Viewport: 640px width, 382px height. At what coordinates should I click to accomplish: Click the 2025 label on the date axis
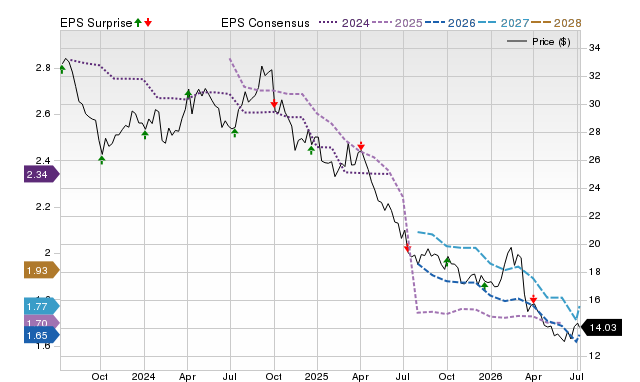(x=316, y=376)
